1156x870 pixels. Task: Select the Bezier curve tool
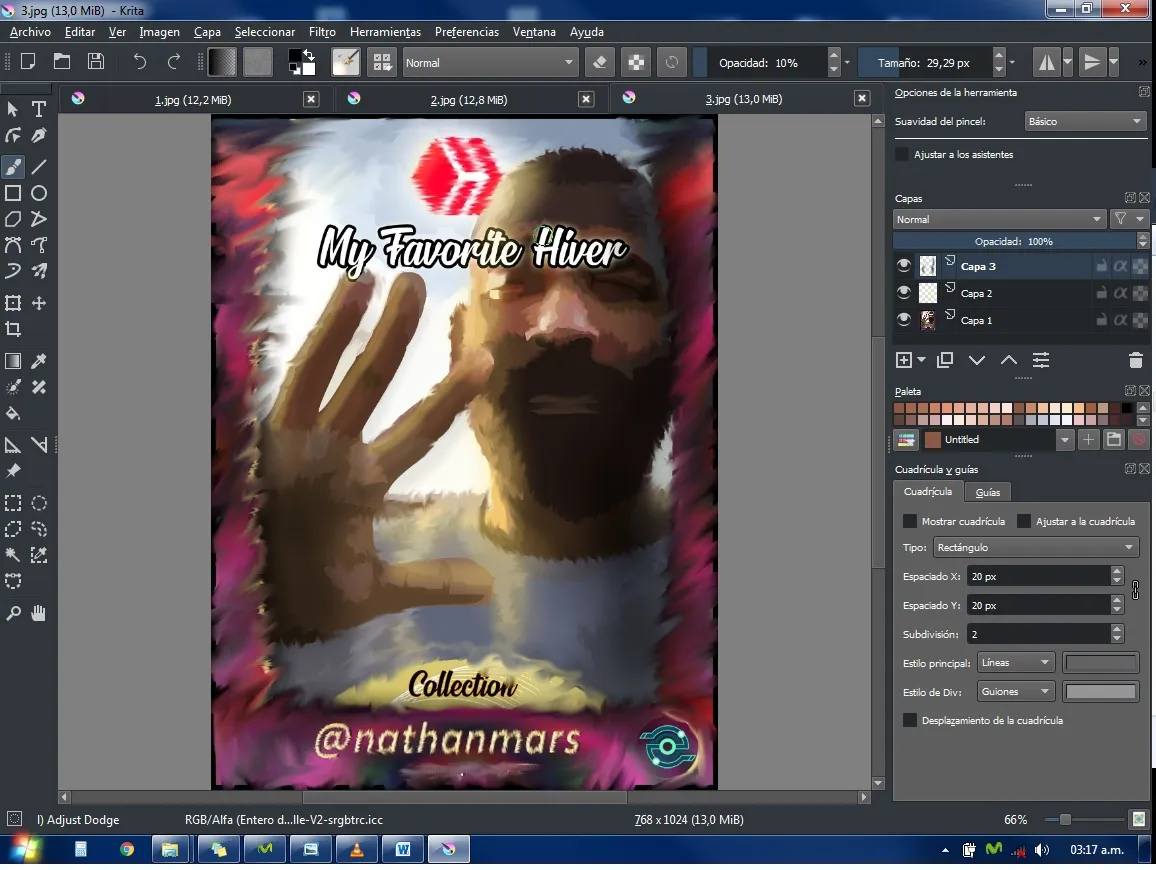click(x=13, y=245)
